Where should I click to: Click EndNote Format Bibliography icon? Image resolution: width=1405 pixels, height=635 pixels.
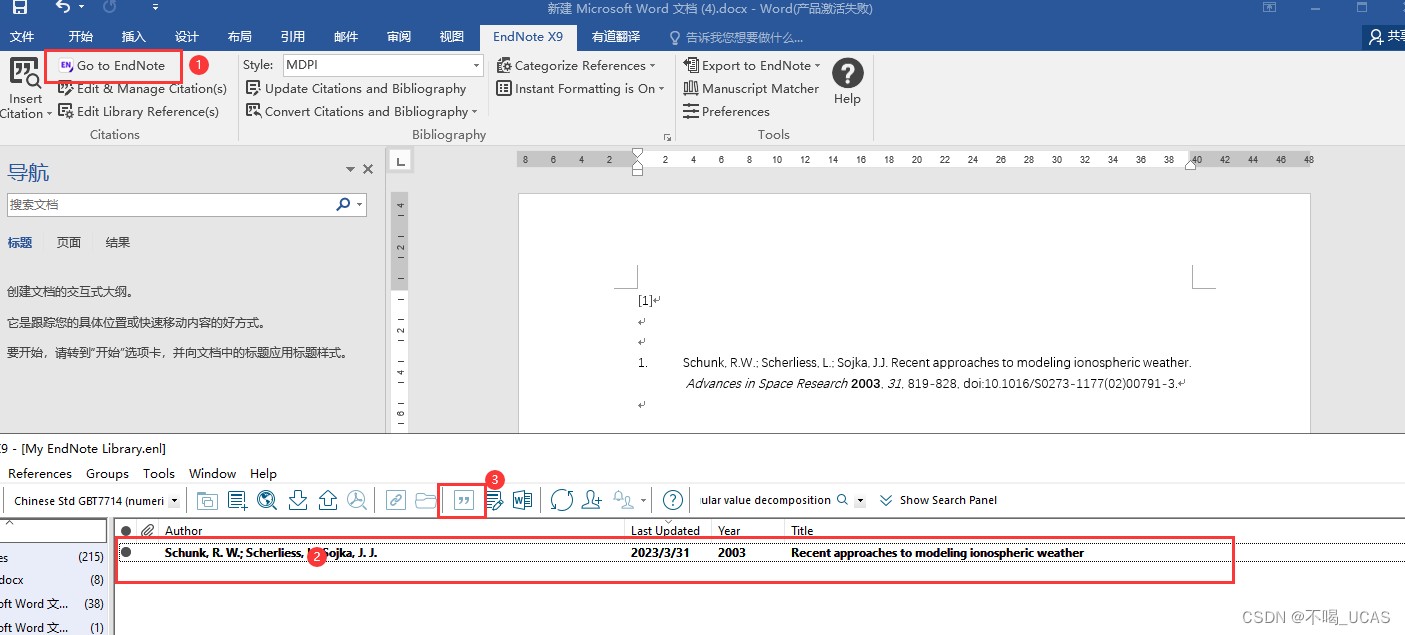click(x=494, y=501)
